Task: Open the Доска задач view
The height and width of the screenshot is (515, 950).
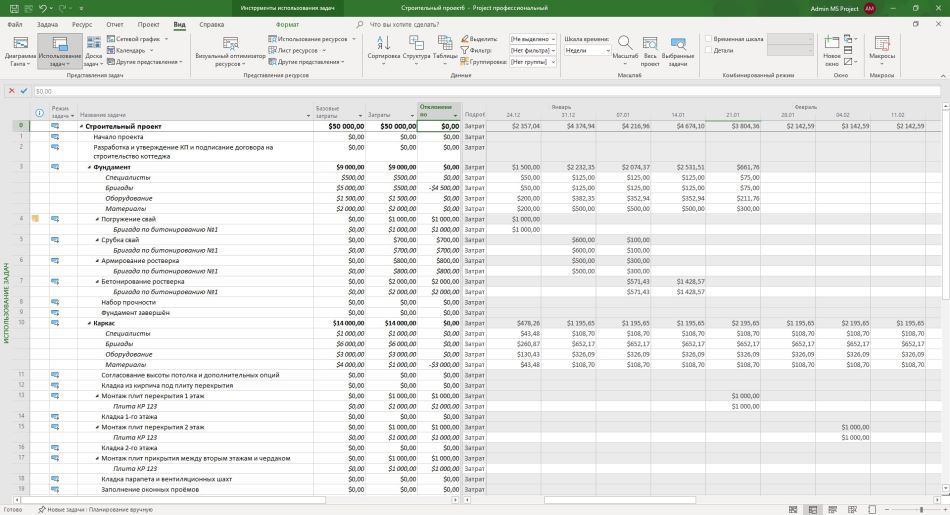Action: point(94,51)
